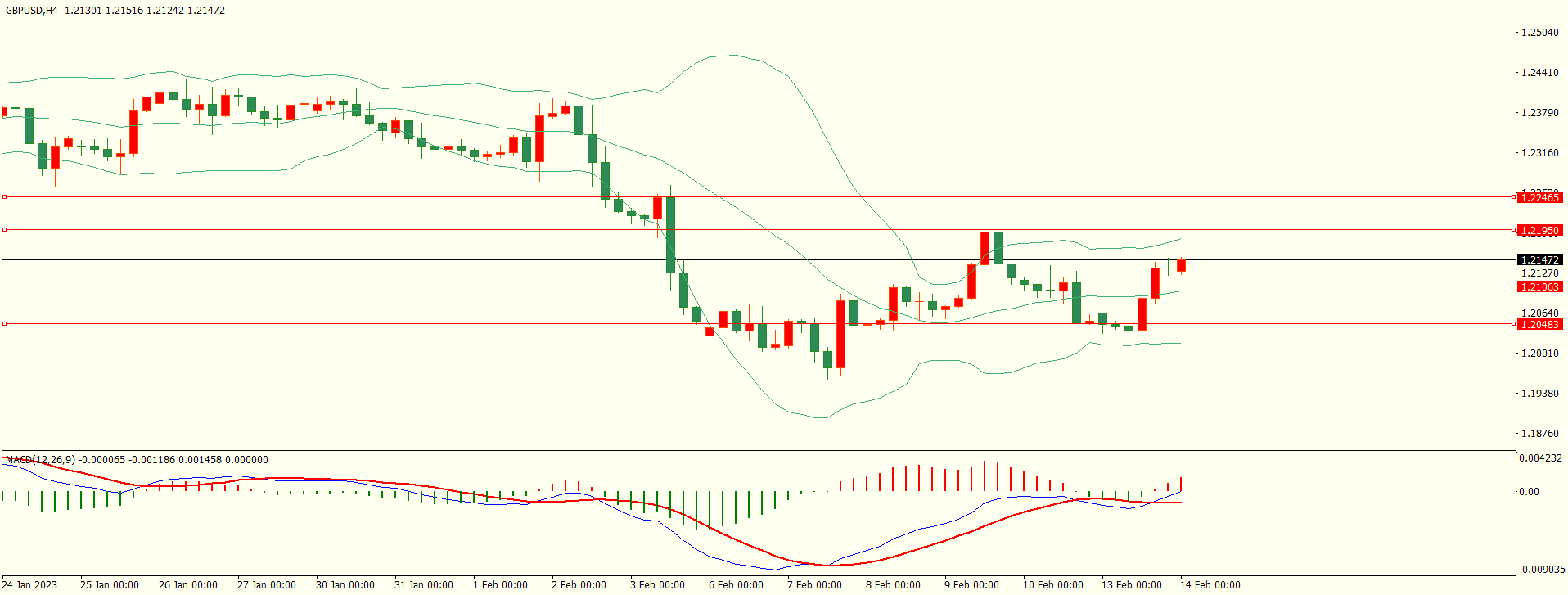Select the horizontal line at 1.21950
The width and height of the screenshot is (1568, 595).
point(758,230)
